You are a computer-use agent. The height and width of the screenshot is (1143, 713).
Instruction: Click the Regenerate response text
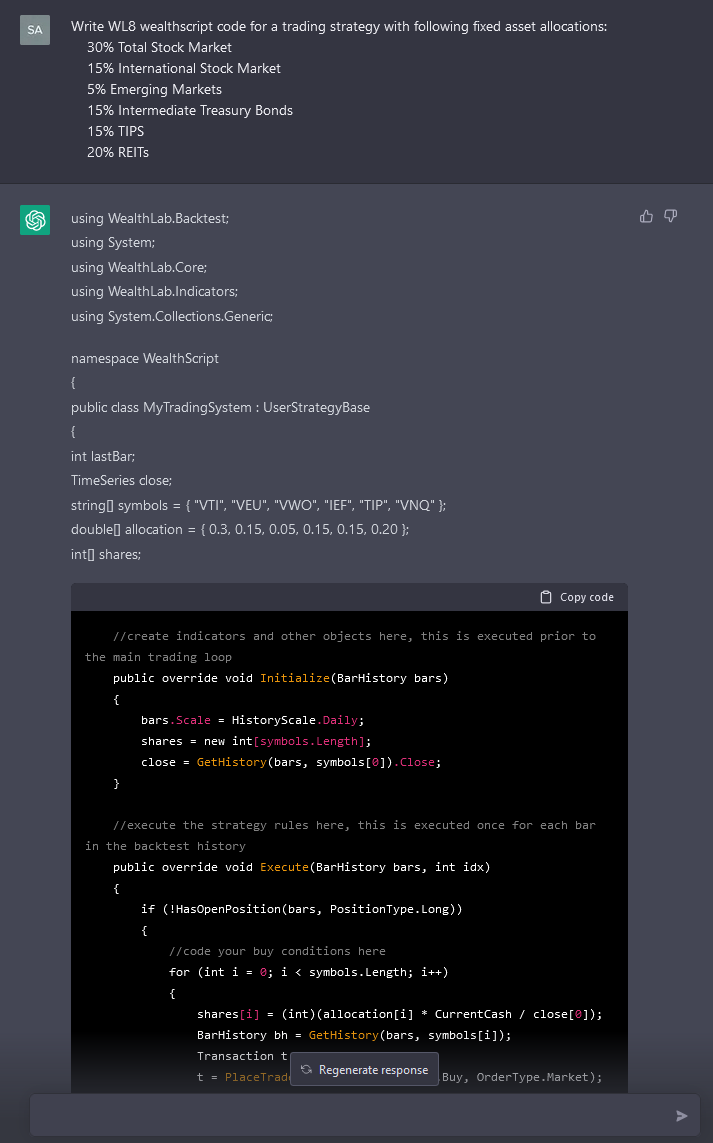pos(373,1070)
